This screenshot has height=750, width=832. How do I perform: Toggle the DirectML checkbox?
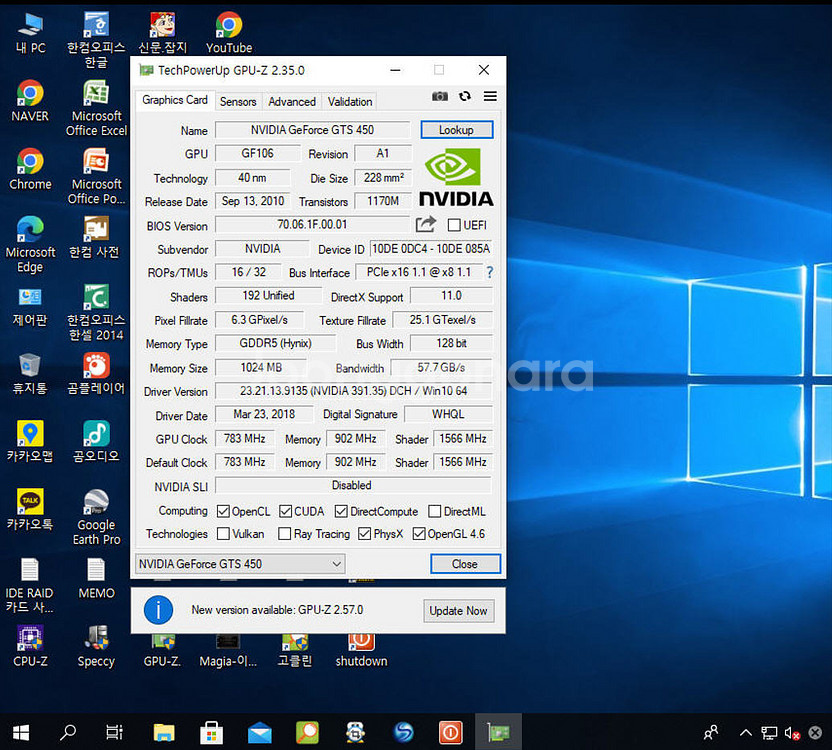click(435, 512)
